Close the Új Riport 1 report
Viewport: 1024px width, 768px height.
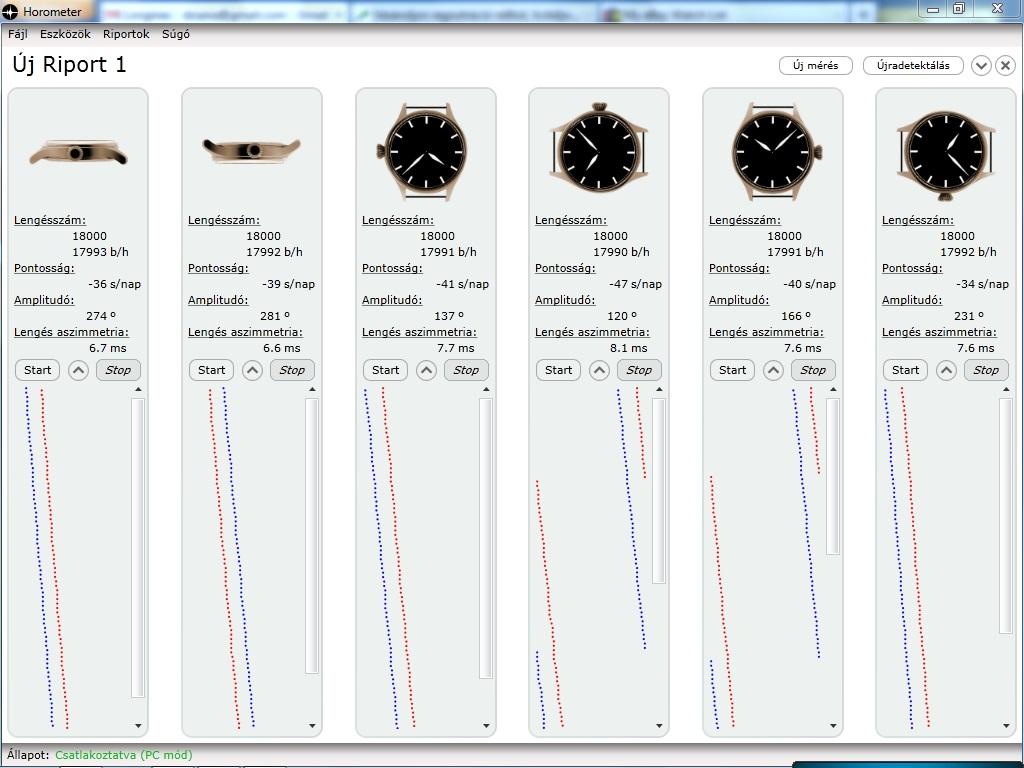(x=1006, y=65)
